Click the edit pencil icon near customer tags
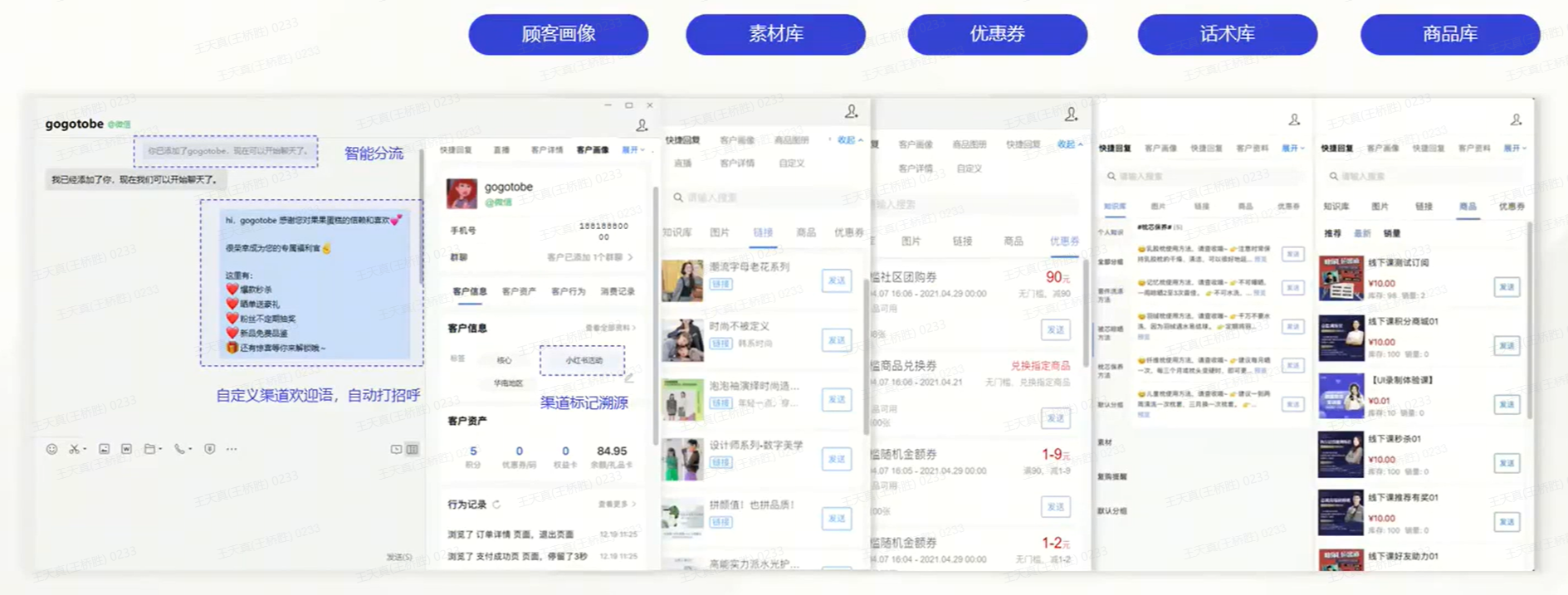The width and height of the screenshot is (1568, 595). [x=629, y=378]
